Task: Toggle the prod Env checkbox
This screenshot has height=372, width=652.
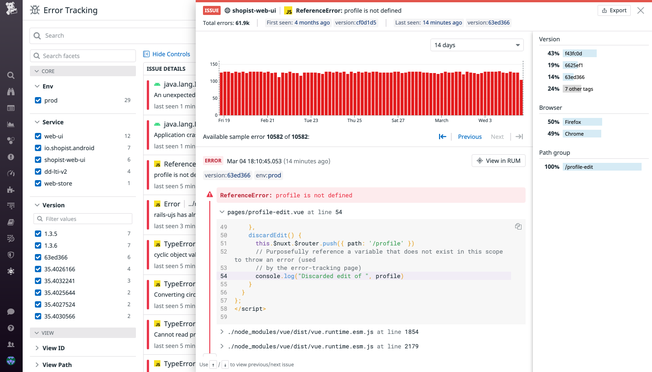Action: pos(38,100)
